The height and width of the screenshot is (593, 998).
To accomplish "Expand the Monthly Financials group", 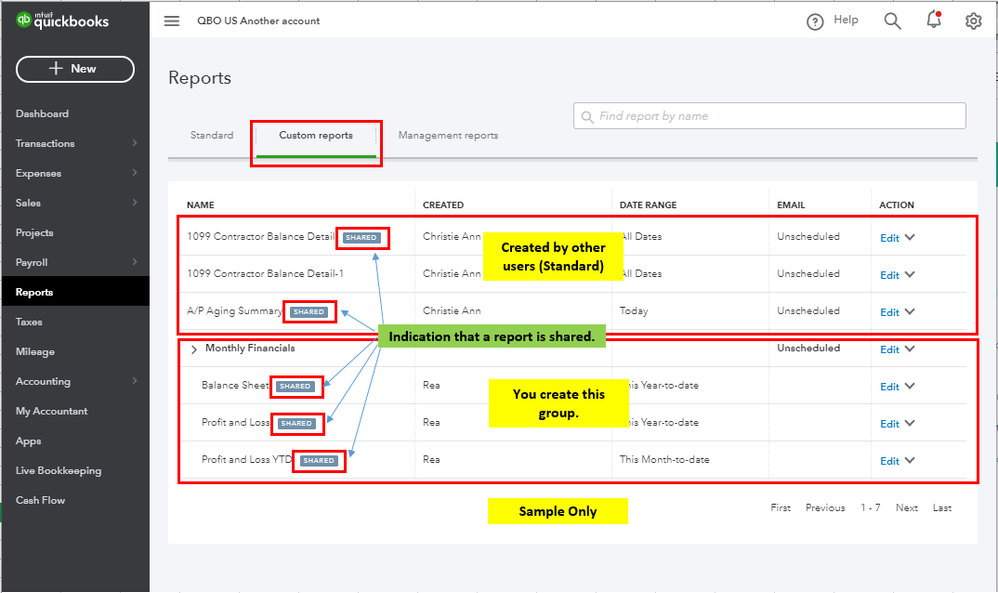I will click(194, 349).
